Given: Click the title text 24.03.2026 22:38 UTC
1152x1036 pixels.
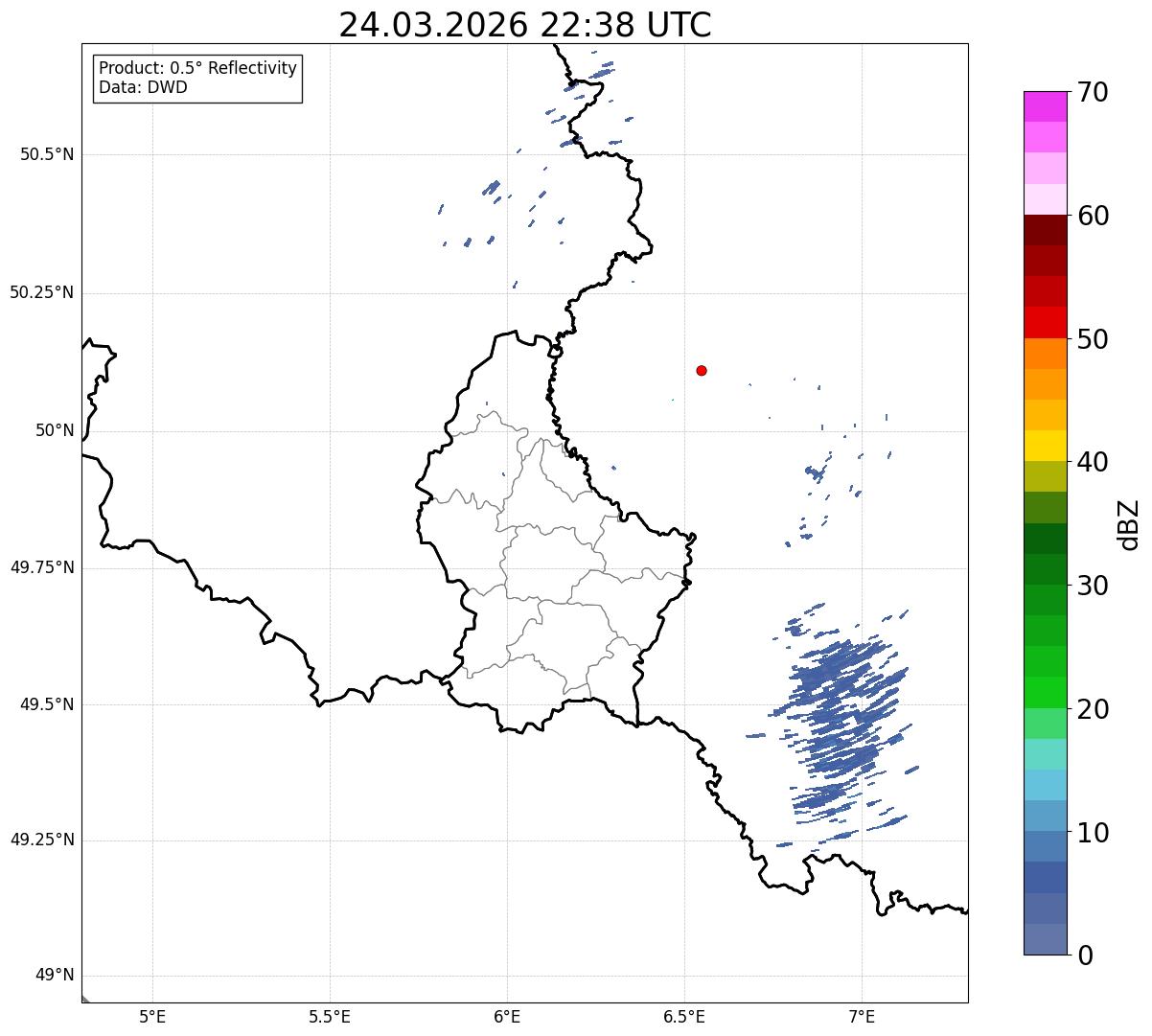Looking at the screenshot, I should point(525,25).
